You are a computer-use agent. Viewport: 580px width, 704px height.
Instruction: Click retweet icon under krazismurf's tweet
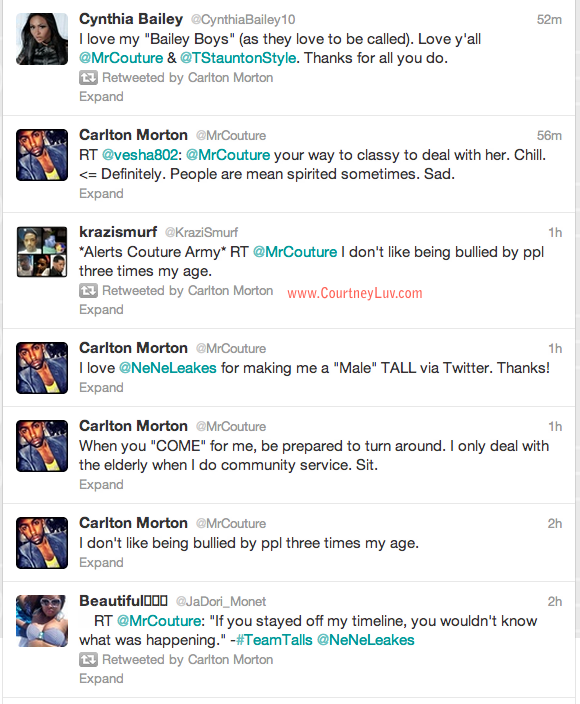tap(88, 290)
